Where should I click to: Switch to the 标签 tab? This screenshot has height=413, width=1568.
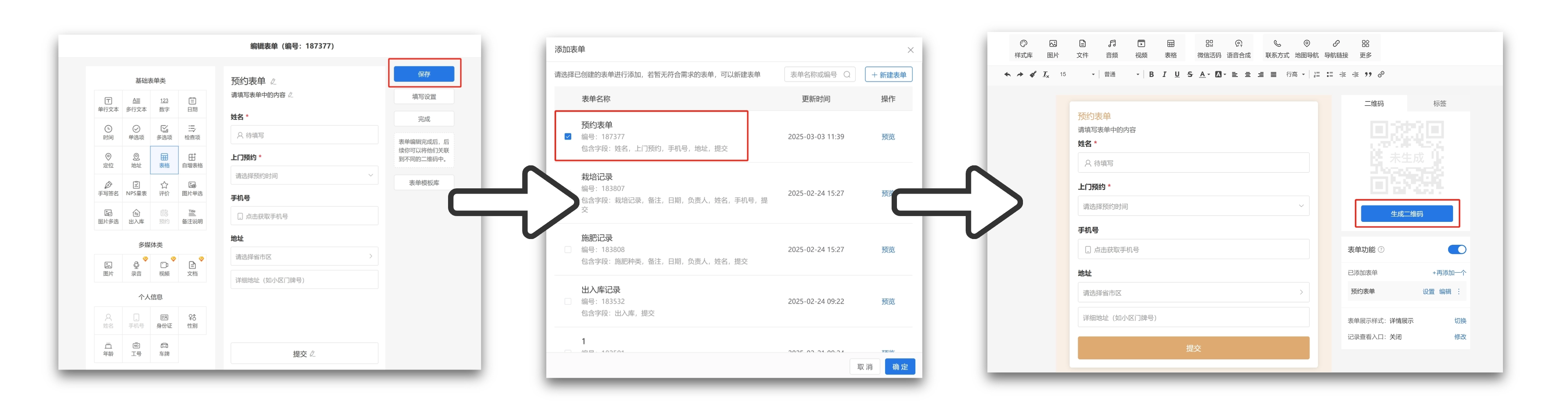[x=1439, y=104]
